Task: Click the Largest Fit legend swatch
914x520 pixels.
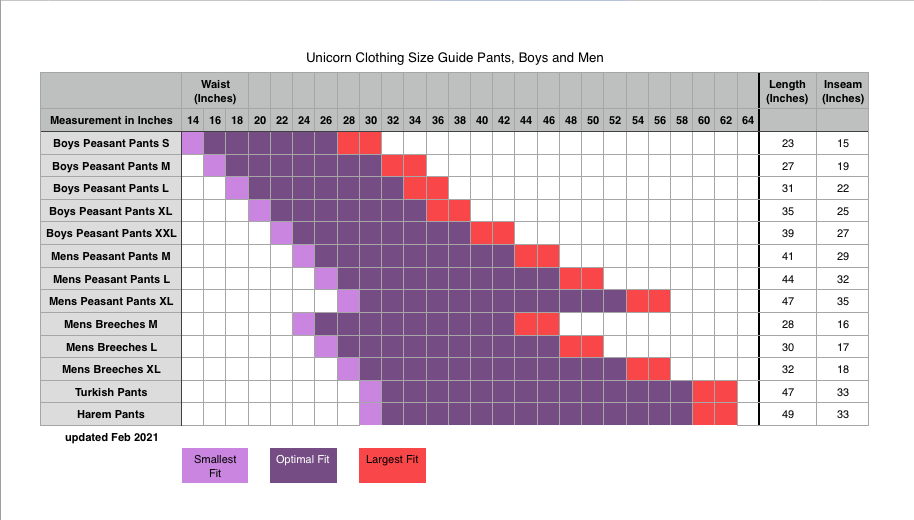Action: 392,465
